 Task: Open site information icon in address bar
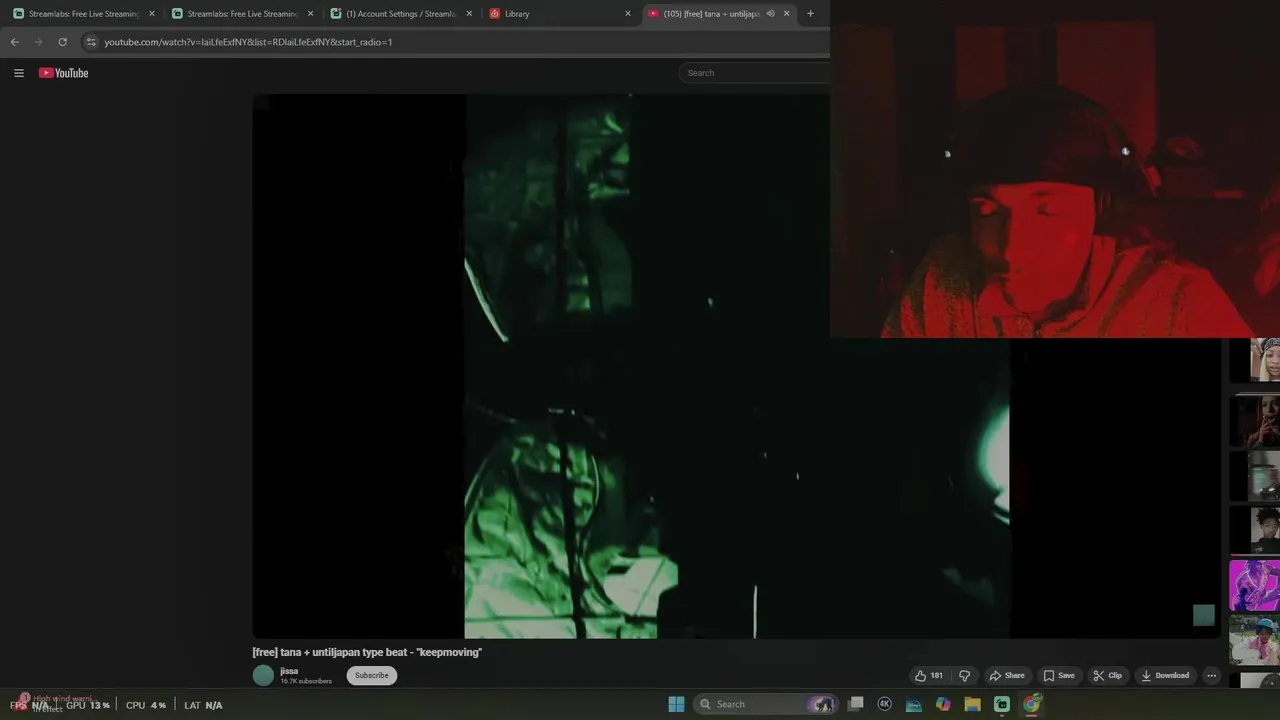click(91, 42)
